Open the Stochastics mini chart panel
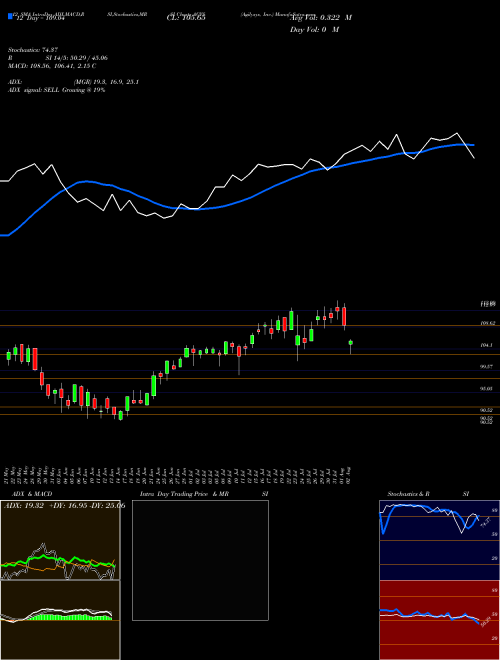Screen dimensions: 500x660 pyautogui.click(x=439, y=540)
